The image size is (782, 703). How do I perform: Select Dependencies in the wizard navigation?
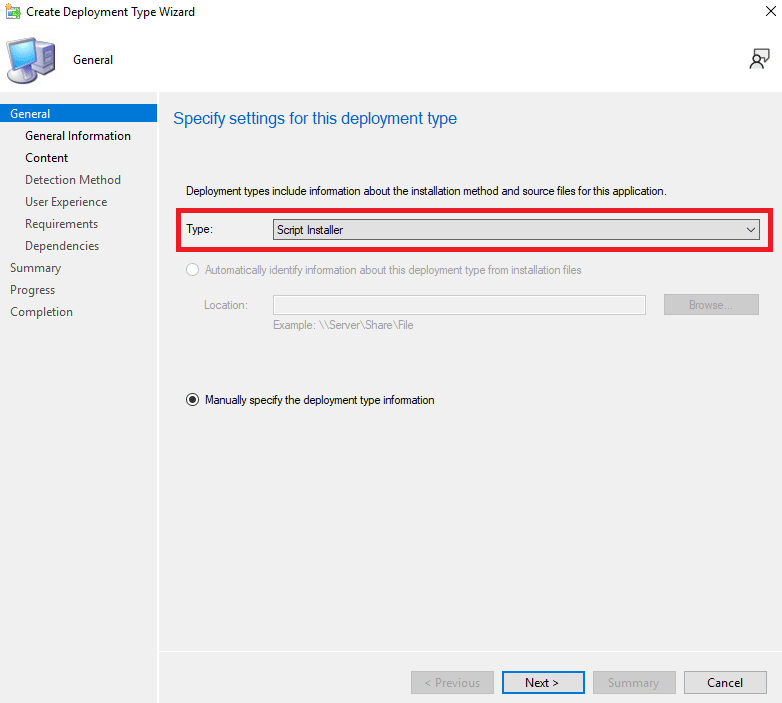(x=62, y=246)
